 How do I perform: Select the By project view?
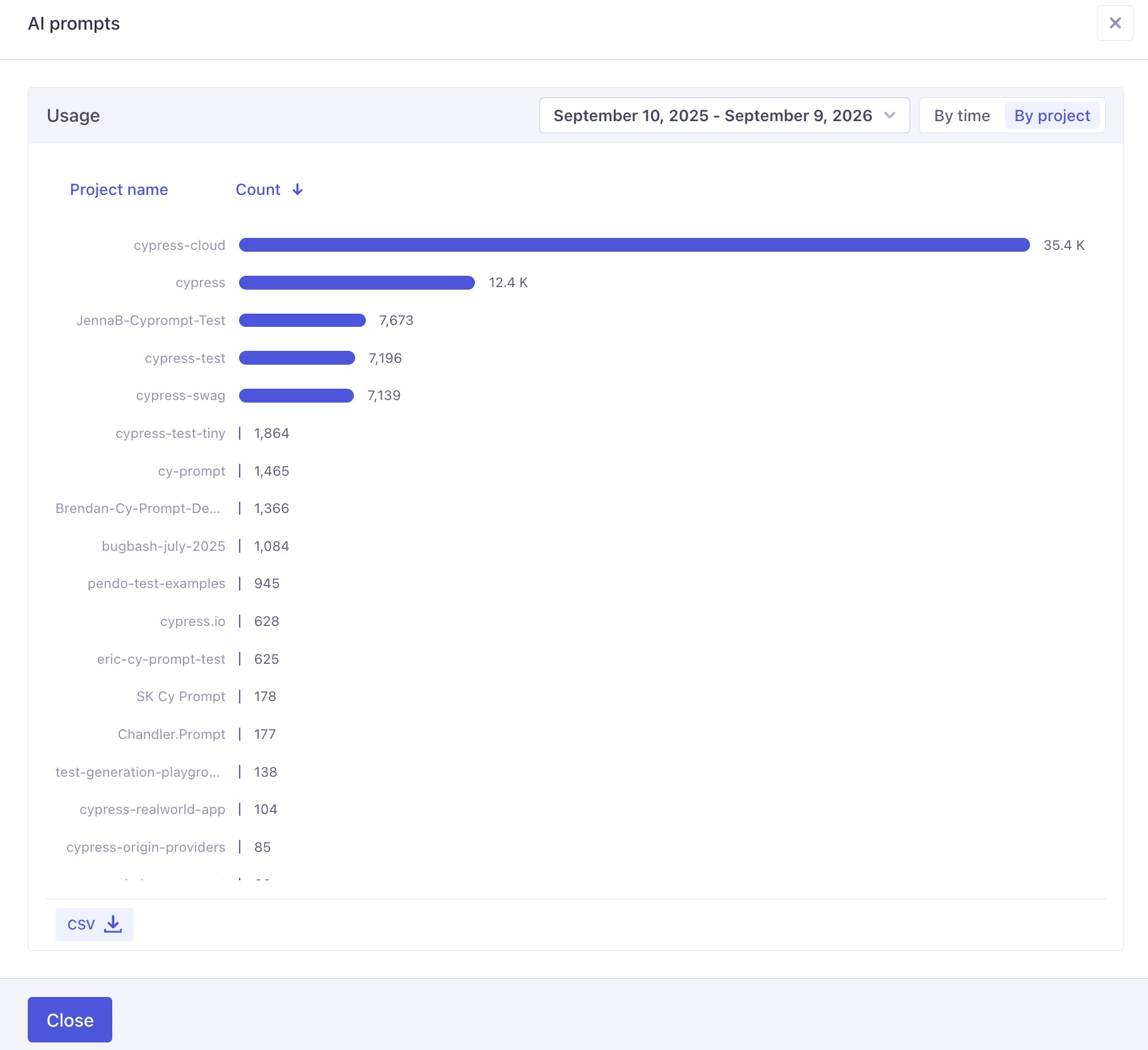[x=1052, y=115]
